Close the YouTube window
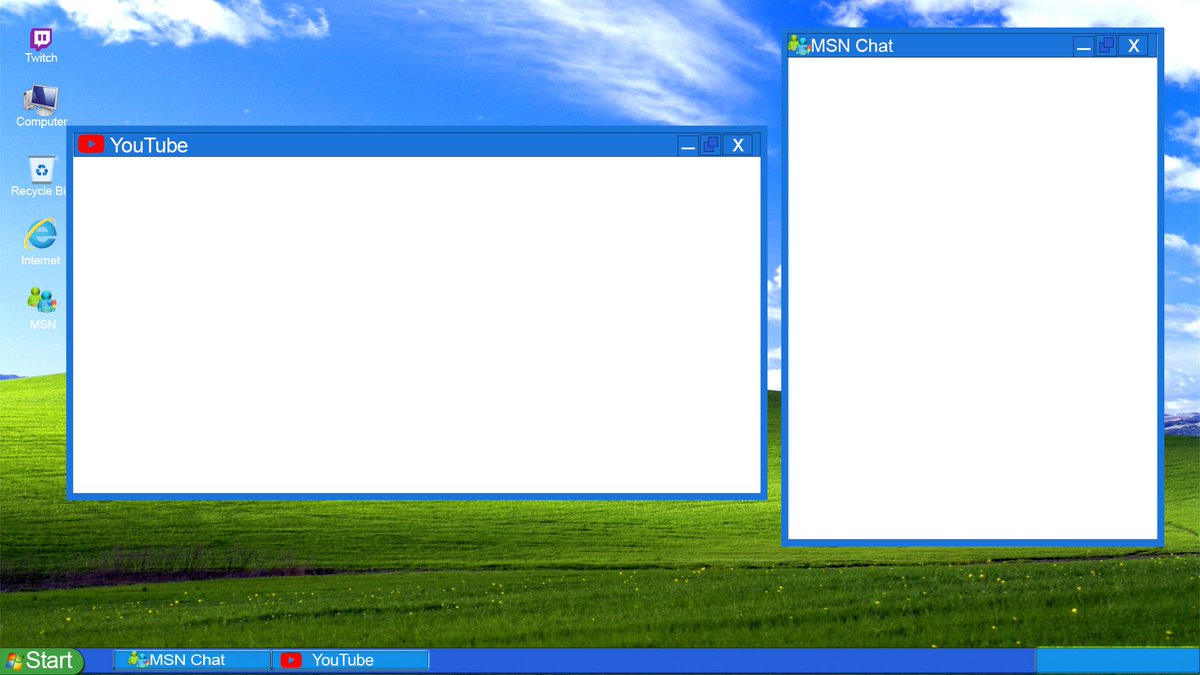 pos(737,145)
